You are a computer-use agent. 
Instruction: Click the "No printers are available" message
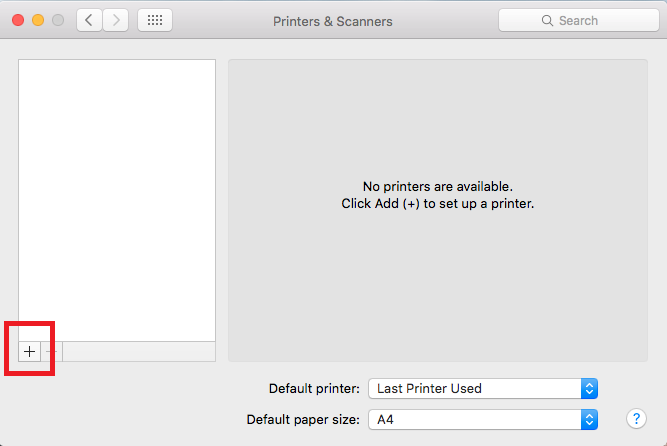pos(438,186)
